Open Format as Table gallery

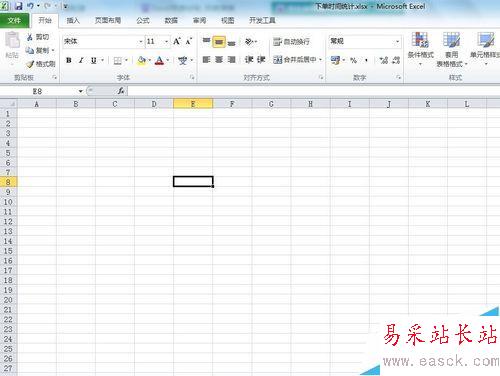[x=452, y=49]
